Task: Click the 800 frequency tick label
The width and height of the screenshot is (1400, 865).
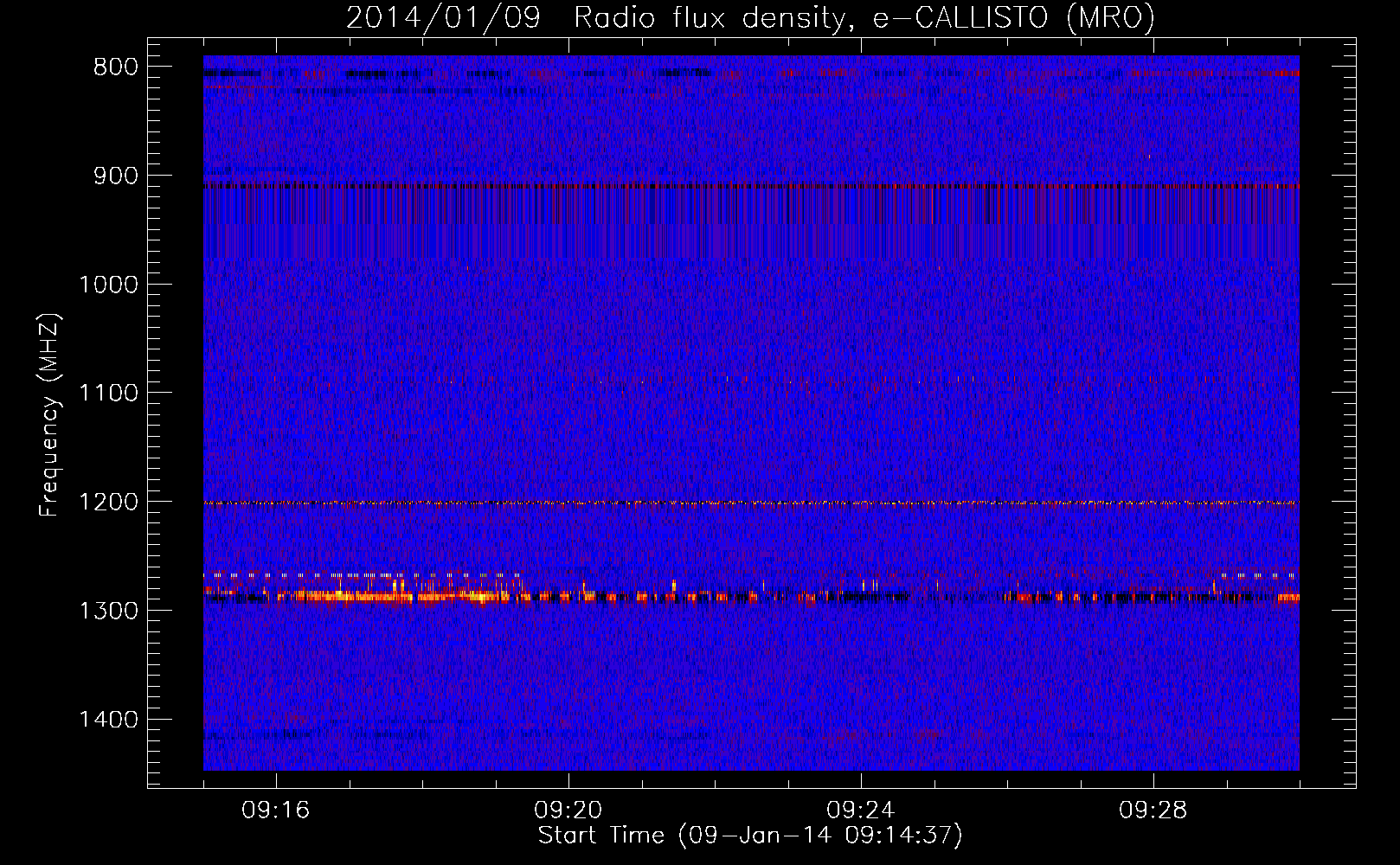Action: (116, 67)
